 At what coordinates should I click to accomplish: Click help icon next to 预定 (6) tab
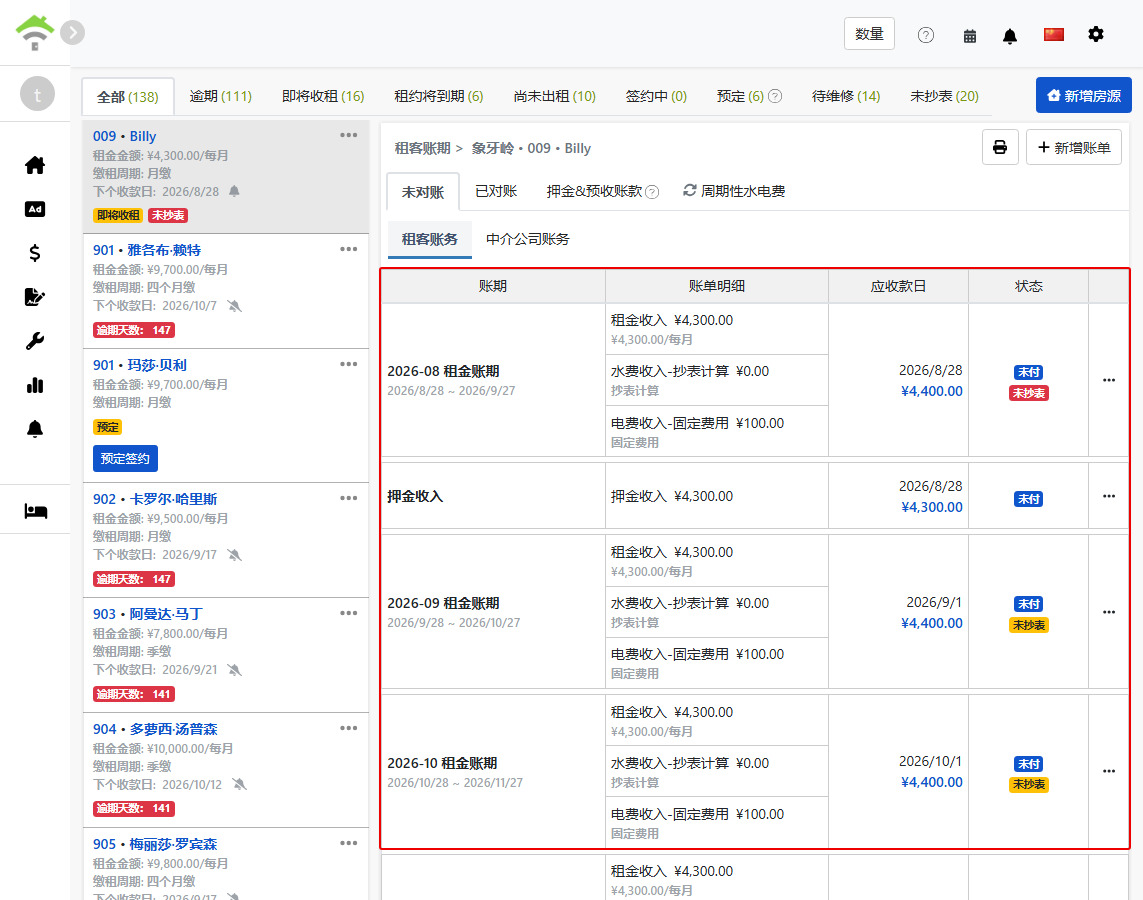click(776, 96)
